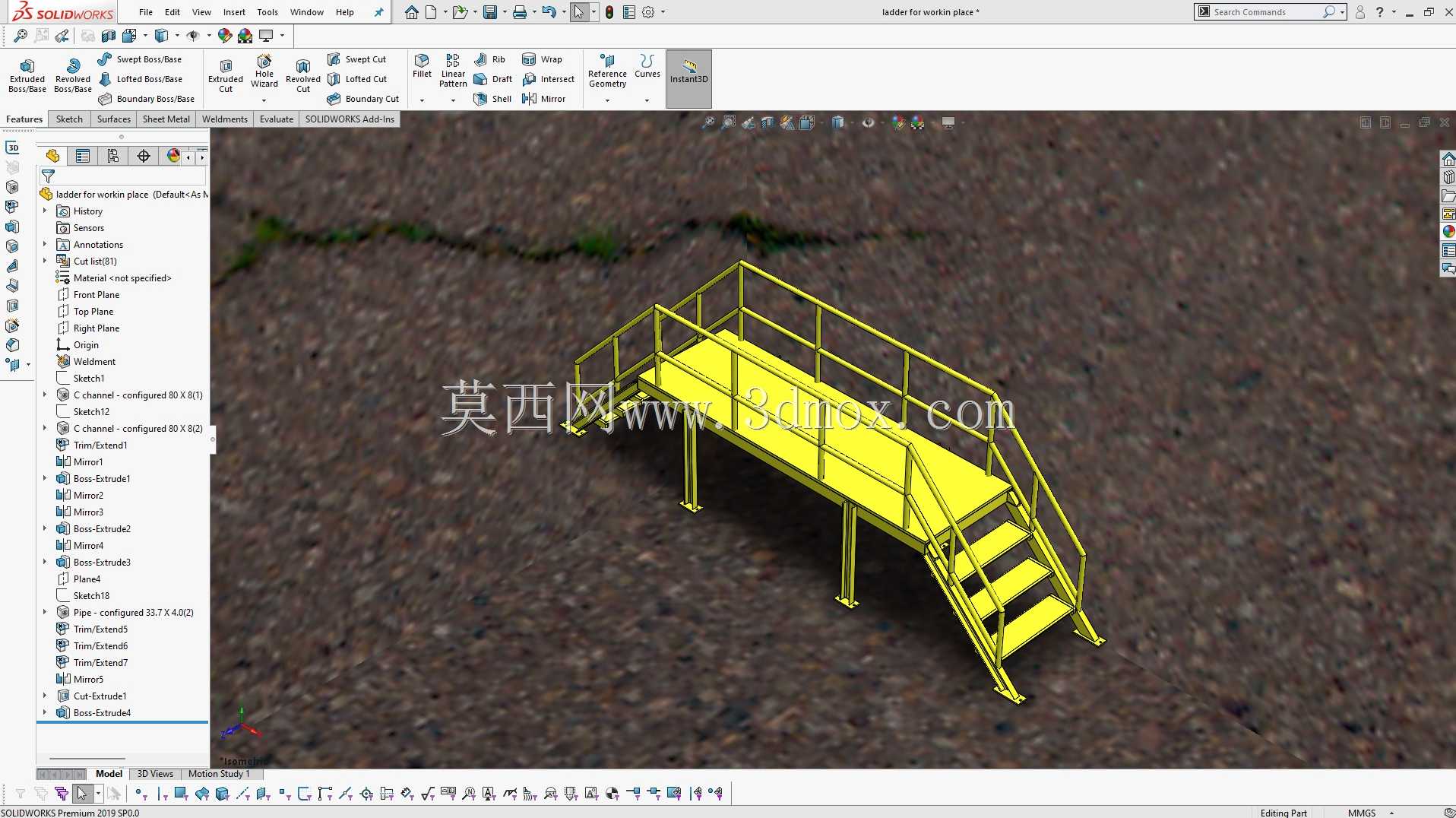Image resolution: width=1456 pixels, height=818 pixels.
Task: Open the Curves dropdown arrow
Action: pos(647,100)
